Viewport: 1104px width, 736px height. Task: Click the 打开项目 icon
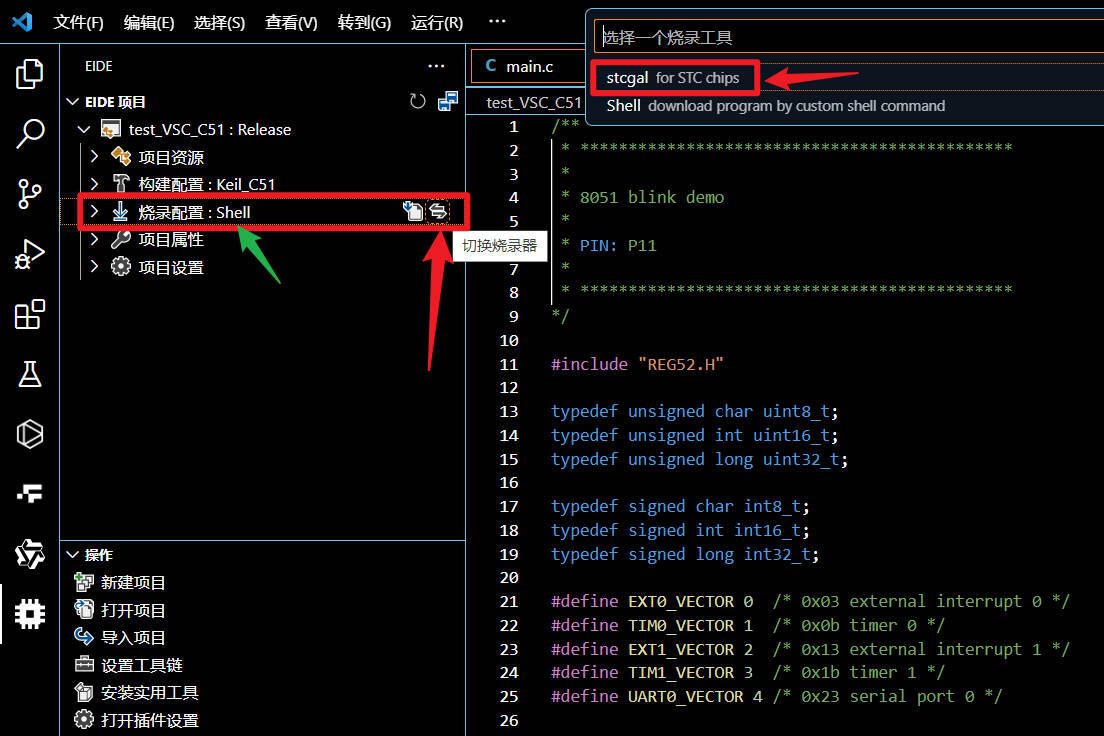pos(84,610)
